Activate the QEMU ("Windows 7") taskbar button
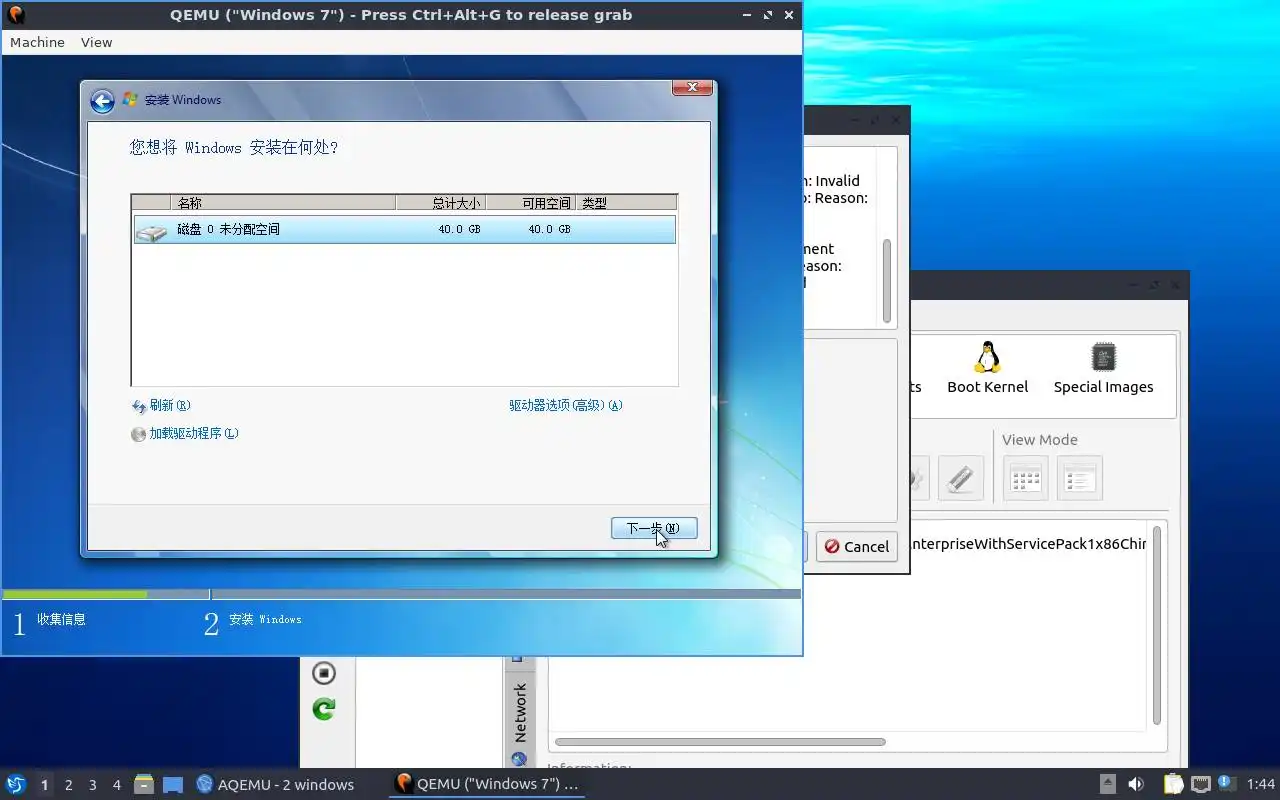1280x800 pixels. click(x=487, y=784)
